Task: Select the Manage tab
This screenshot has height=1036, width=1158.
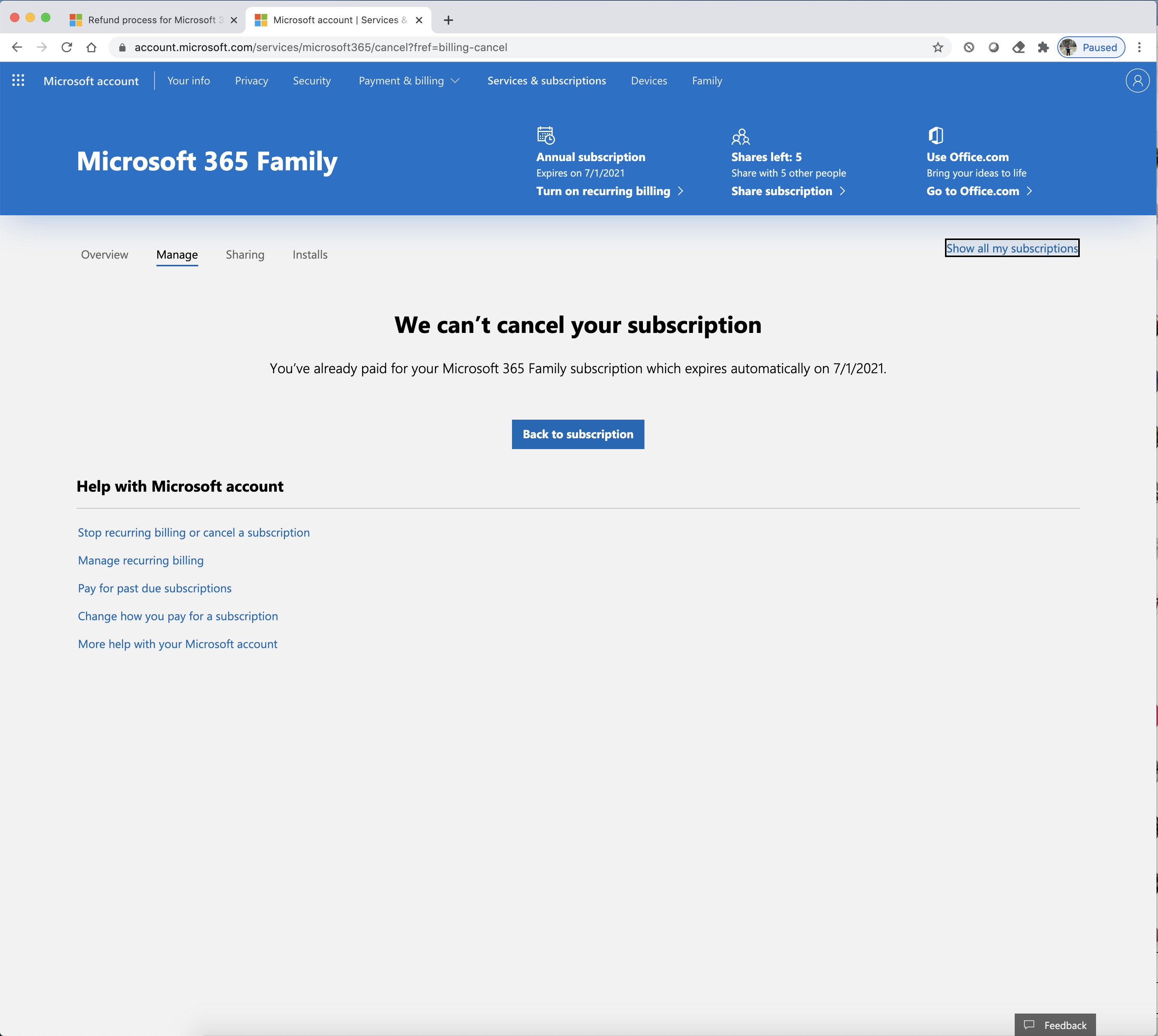Action: pos(177,254)
